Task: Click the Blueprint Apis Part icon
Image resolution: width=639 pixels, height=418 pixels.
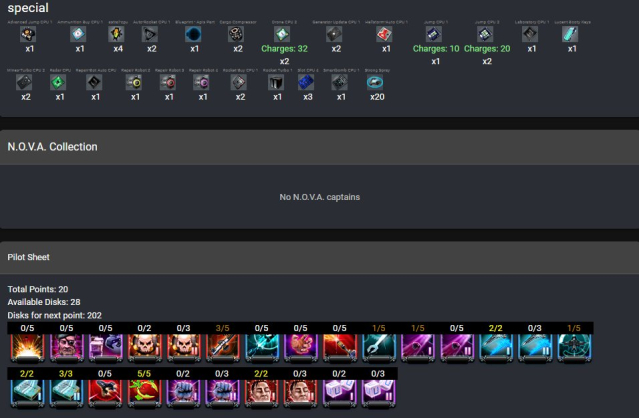Action: [x=193, y=34]
